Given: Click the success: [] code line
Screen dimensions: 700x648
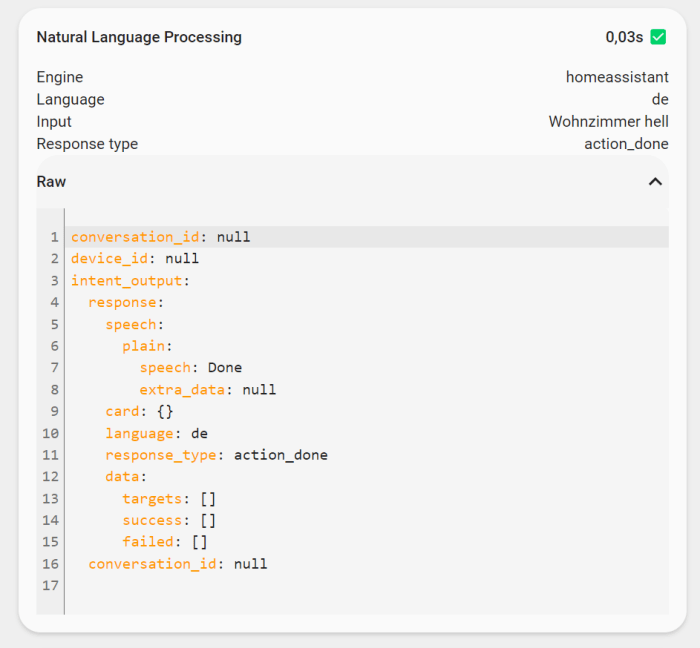Looking at the screenshot, I should pyautogui.click(x=169, y=520).
